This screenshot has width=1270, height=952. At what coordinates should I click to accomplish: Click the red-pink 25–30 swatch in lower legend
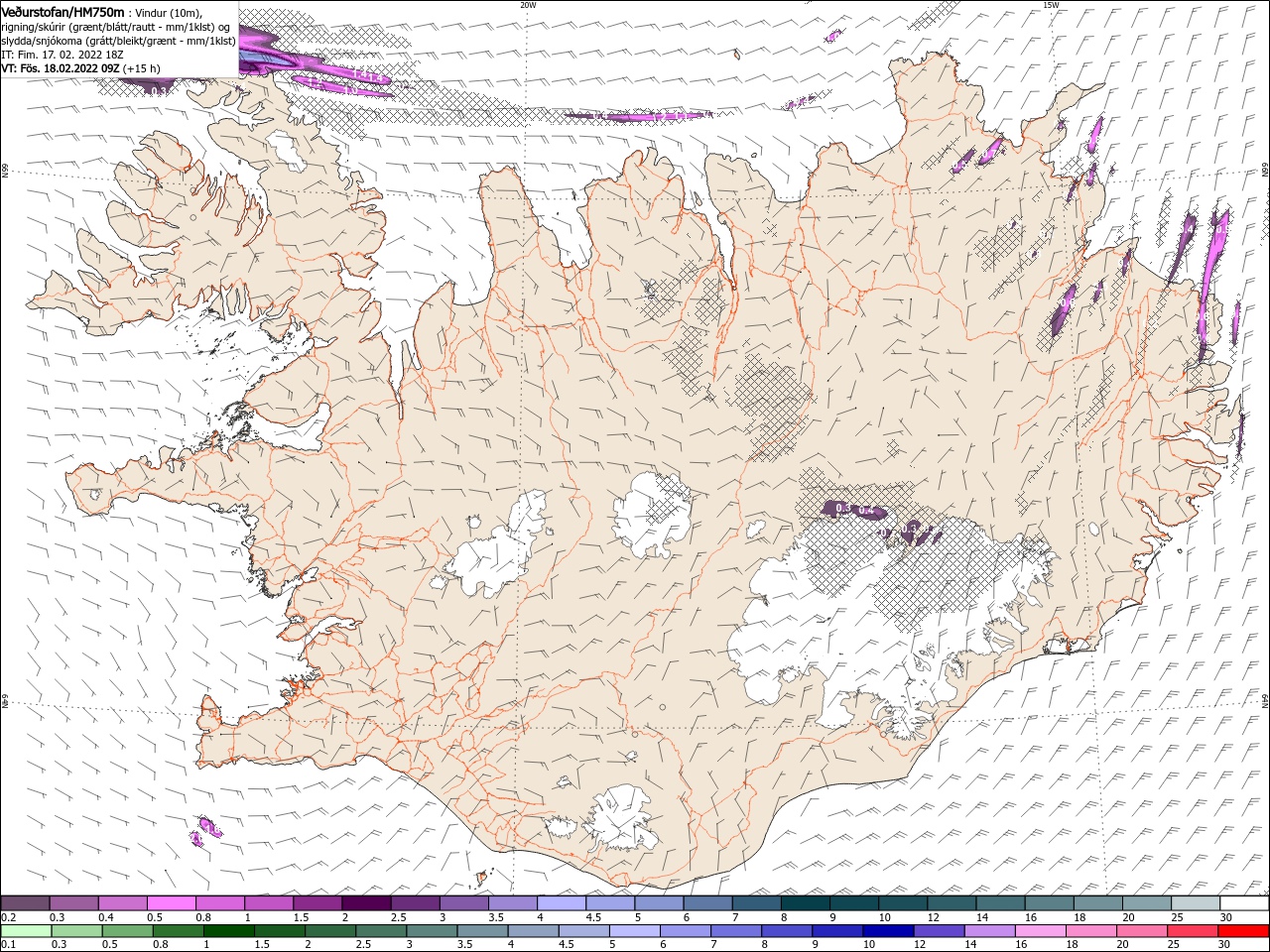click(1193, 931)
